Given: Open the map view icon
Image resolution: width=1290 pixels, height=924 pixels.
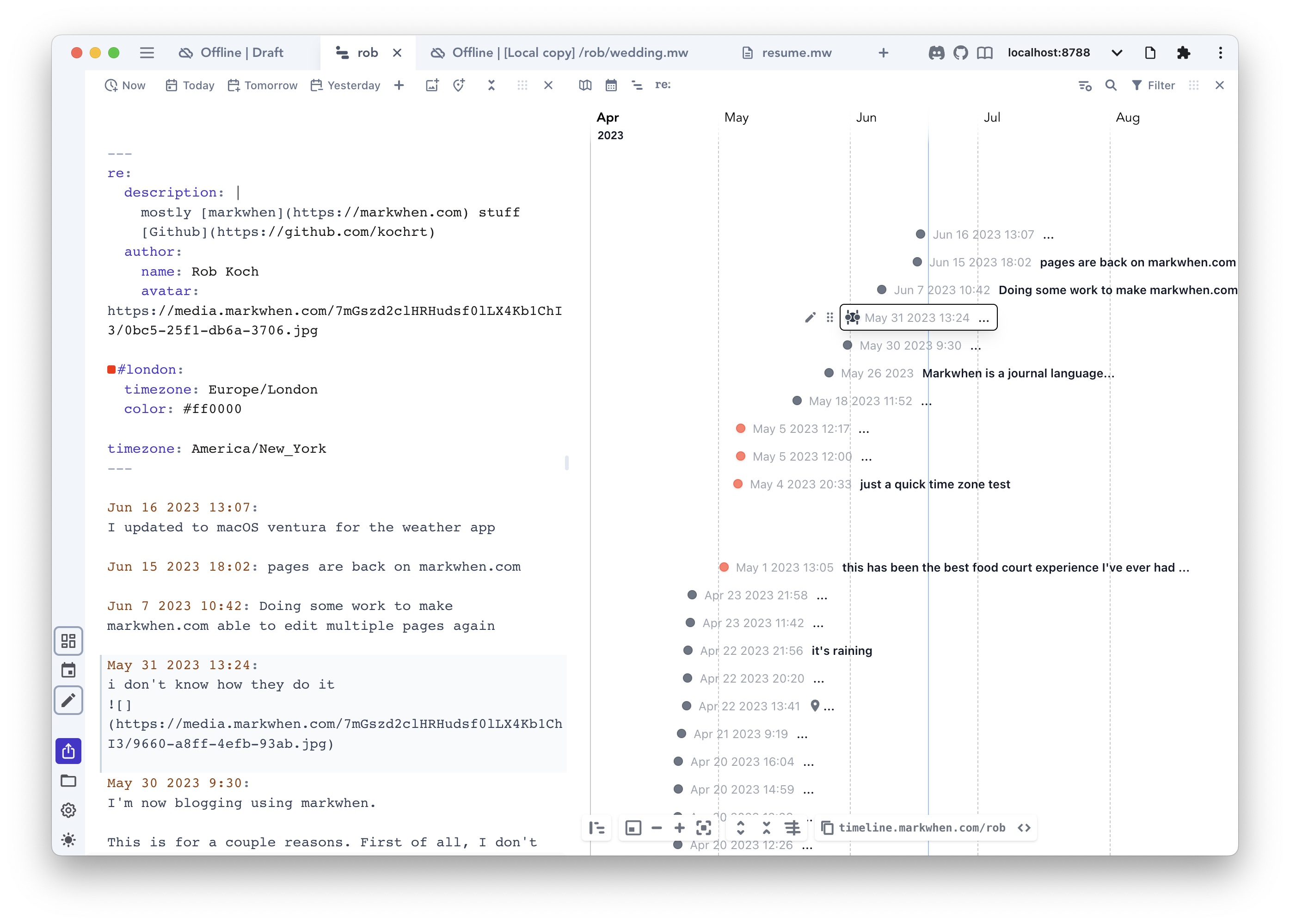Looking at the screenshot, I should coord(585,86).
